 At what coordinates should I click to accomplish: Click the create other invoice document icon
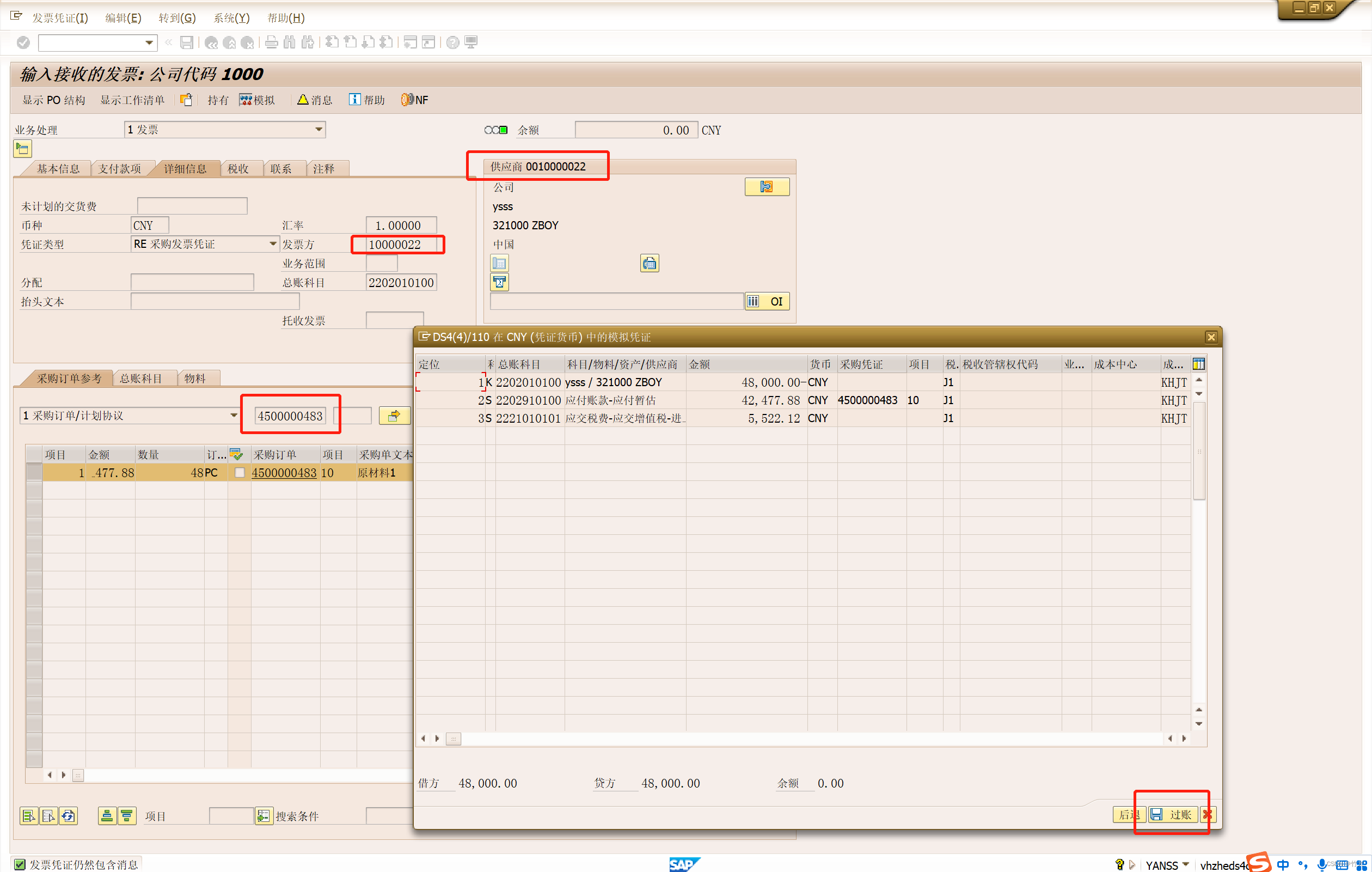(186, 100)
